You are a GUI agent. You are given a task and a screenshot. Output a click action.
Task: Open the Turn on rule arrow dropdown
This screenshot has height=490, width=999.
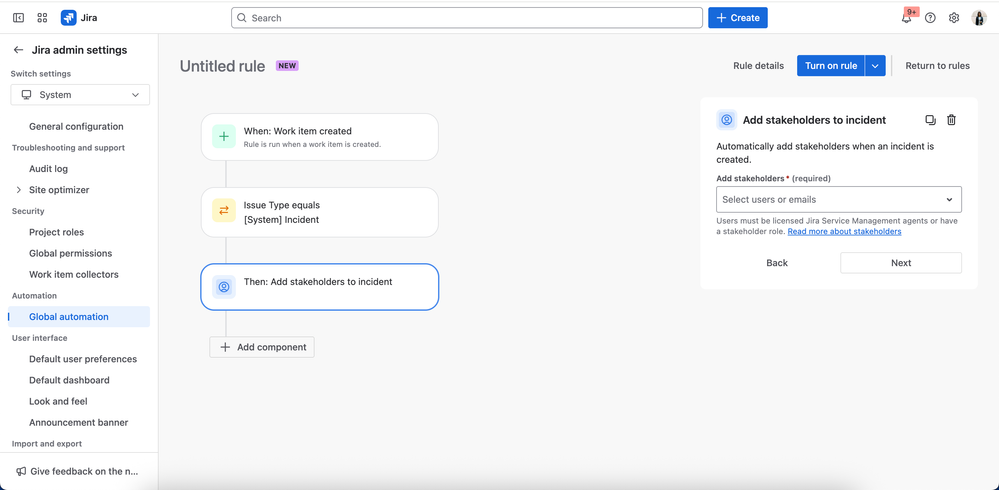click(x=875, y=66)
